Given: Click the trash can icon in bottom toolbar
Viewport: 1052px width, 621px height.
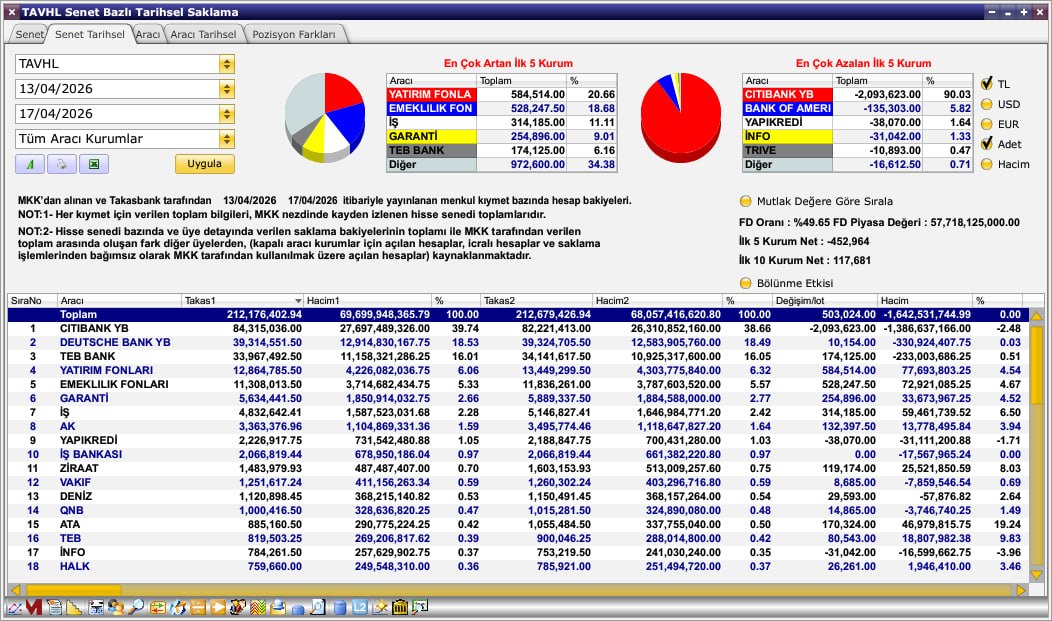Looking at the screenshot, I should [x=398, y=607].
